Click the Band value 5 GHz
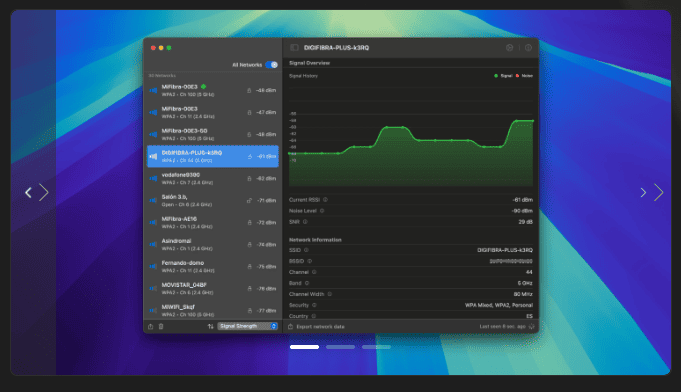The height and width of the screenshot is (392, 681). pos(525,283)
